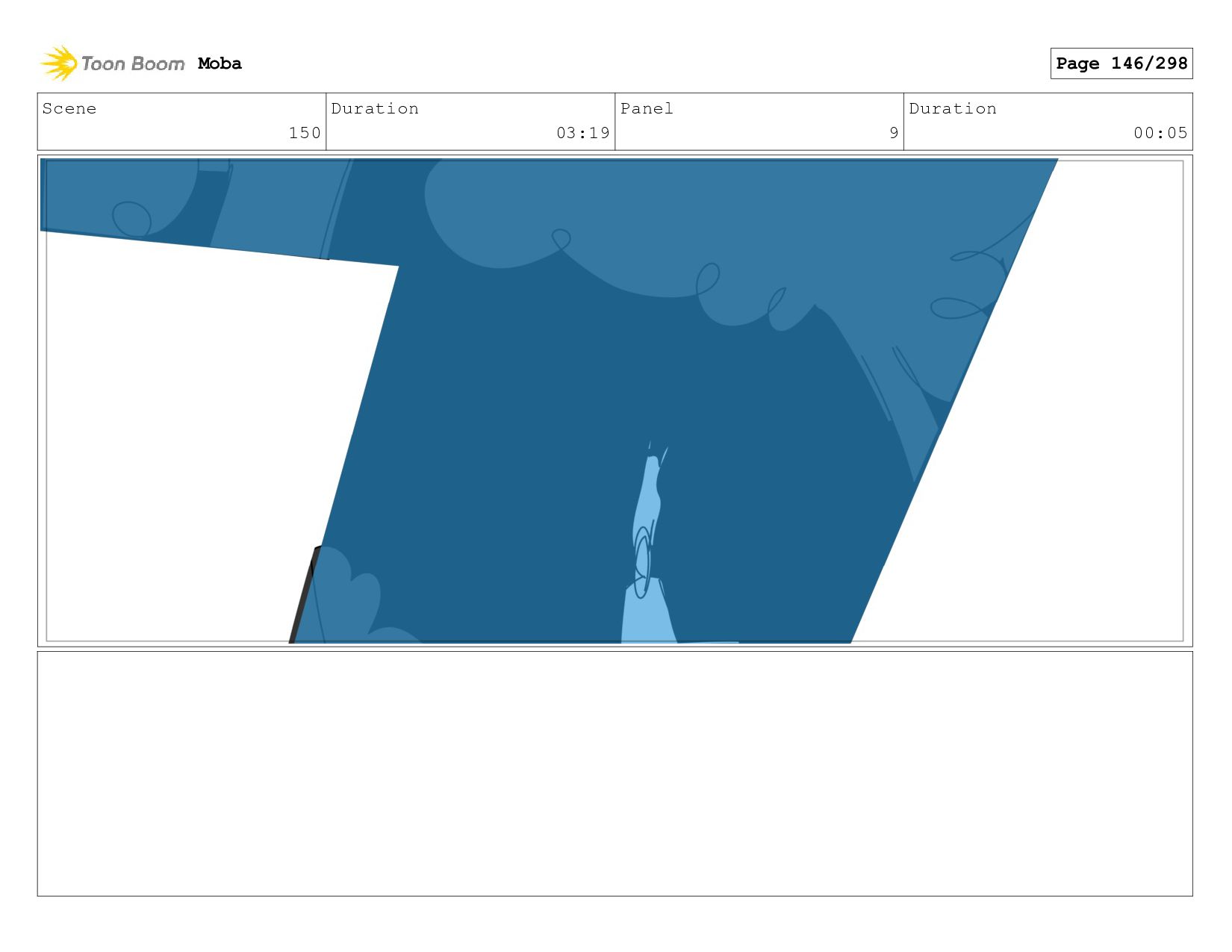Click the Toon Boom logo icon

pos(58,63)
